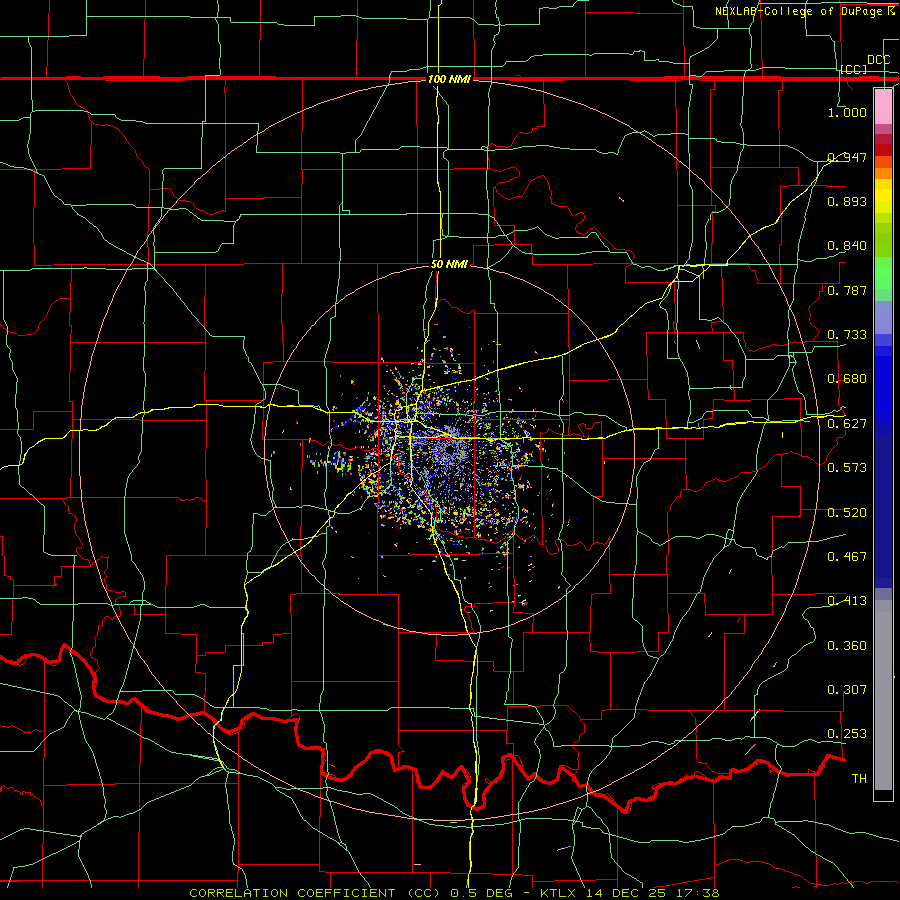Select the 0.680 legend value
Screen dimensions: 900x900
coord(847,379)
